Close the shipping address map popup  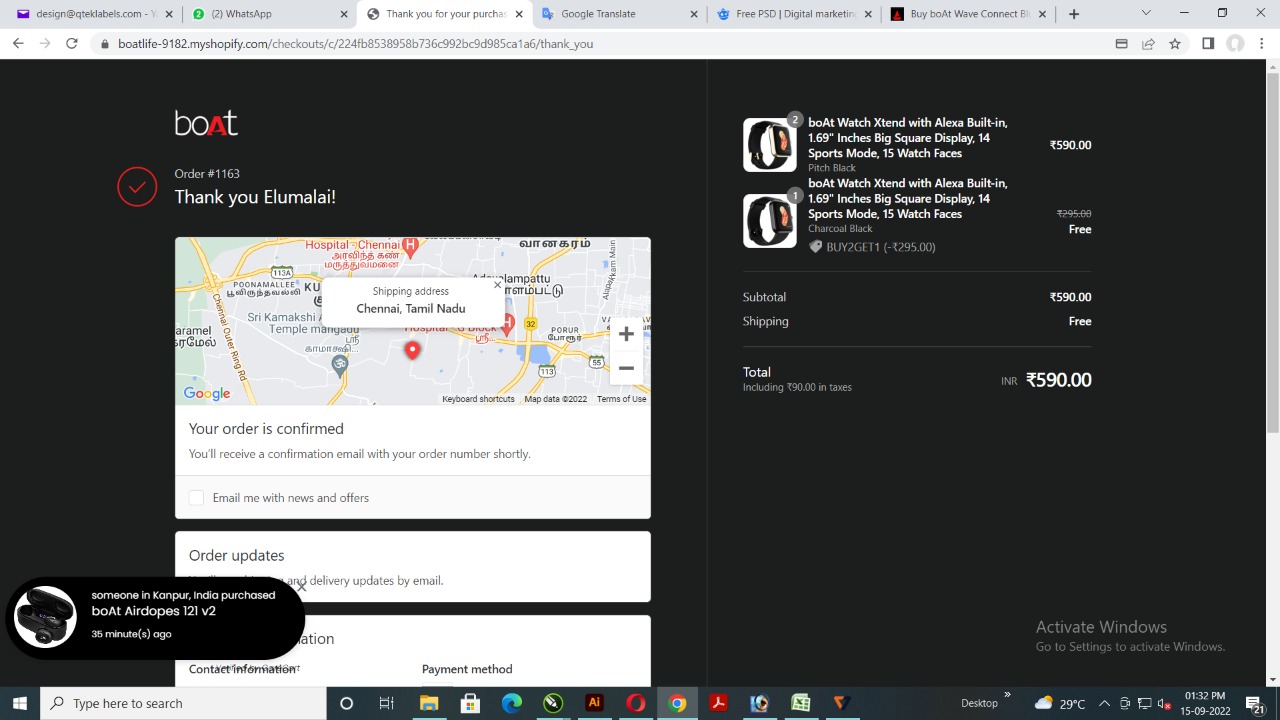point(497,285)
